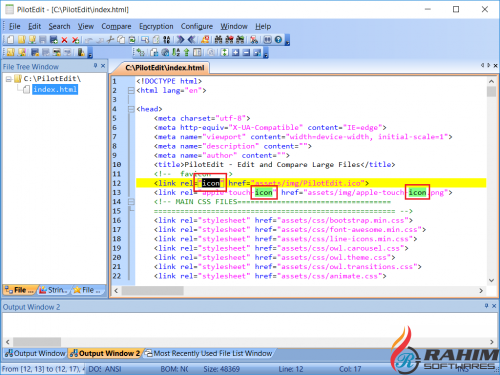Viewport: 500px width, 375px height.
Task: Close the Output Window 2 panel
Action: pos(494,306)
